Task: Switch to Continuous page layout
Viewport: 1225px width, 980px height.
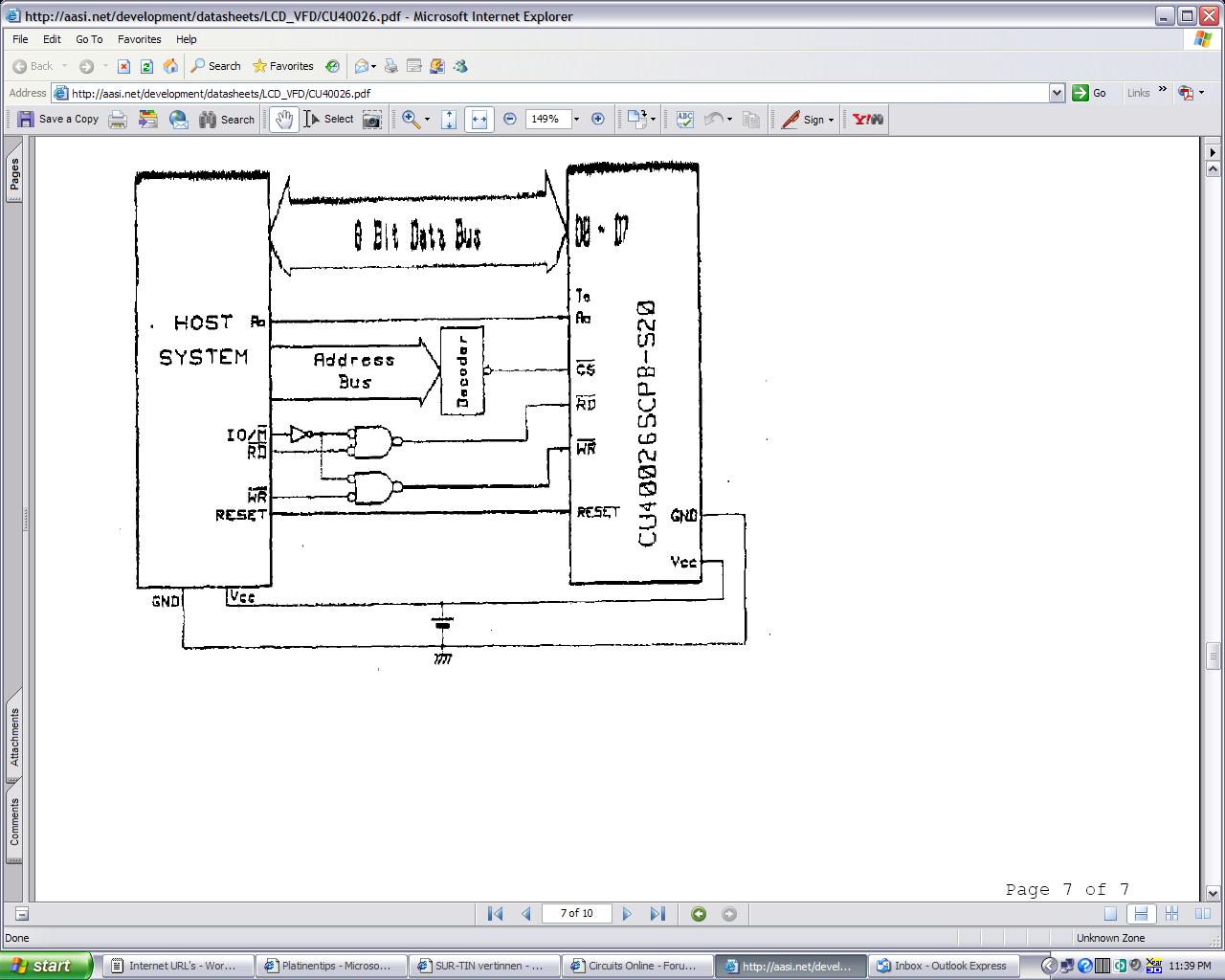Action: tap(1141, 914)
